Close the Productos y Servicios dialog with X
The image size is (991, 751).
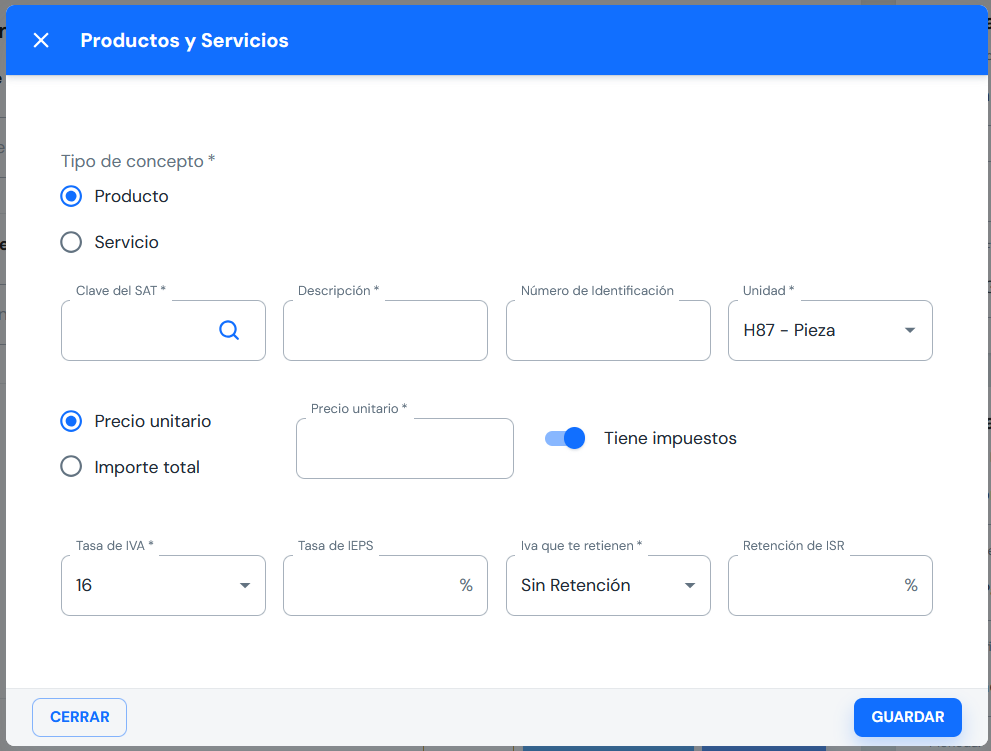click(x=41, y=40)
